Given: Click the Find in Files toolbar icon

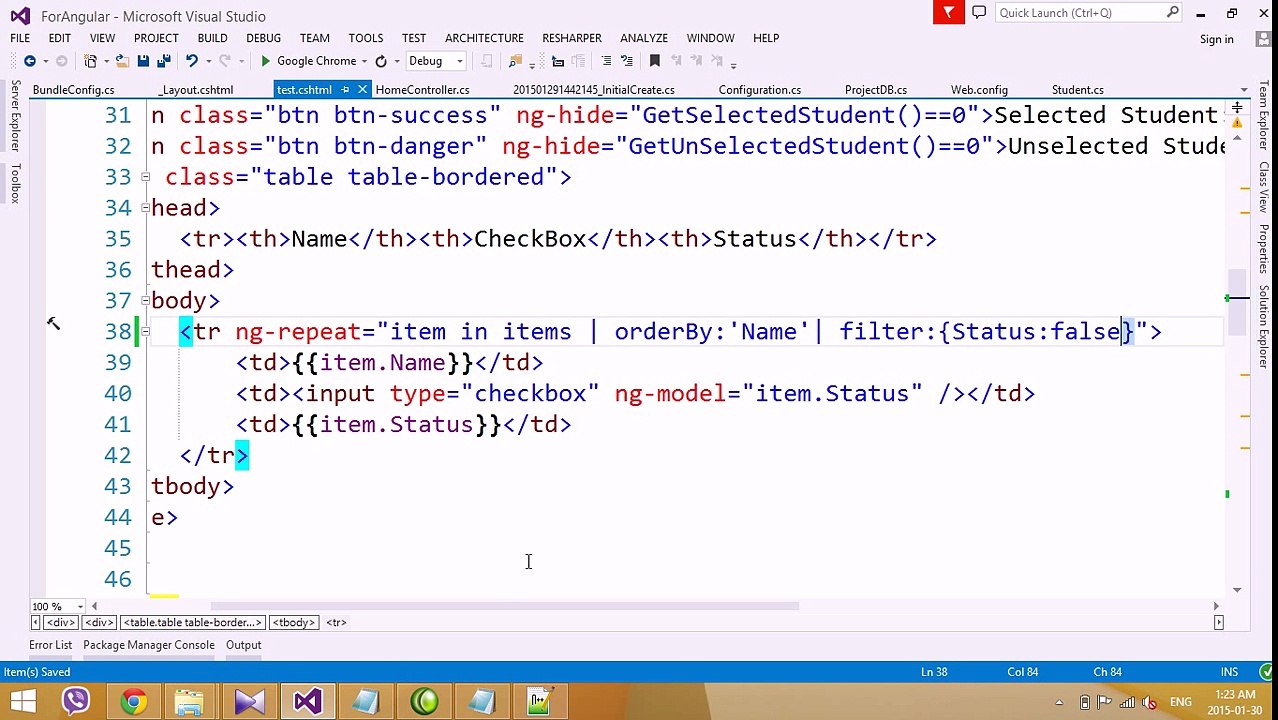Looking at the screenshot, I should 516,61.
